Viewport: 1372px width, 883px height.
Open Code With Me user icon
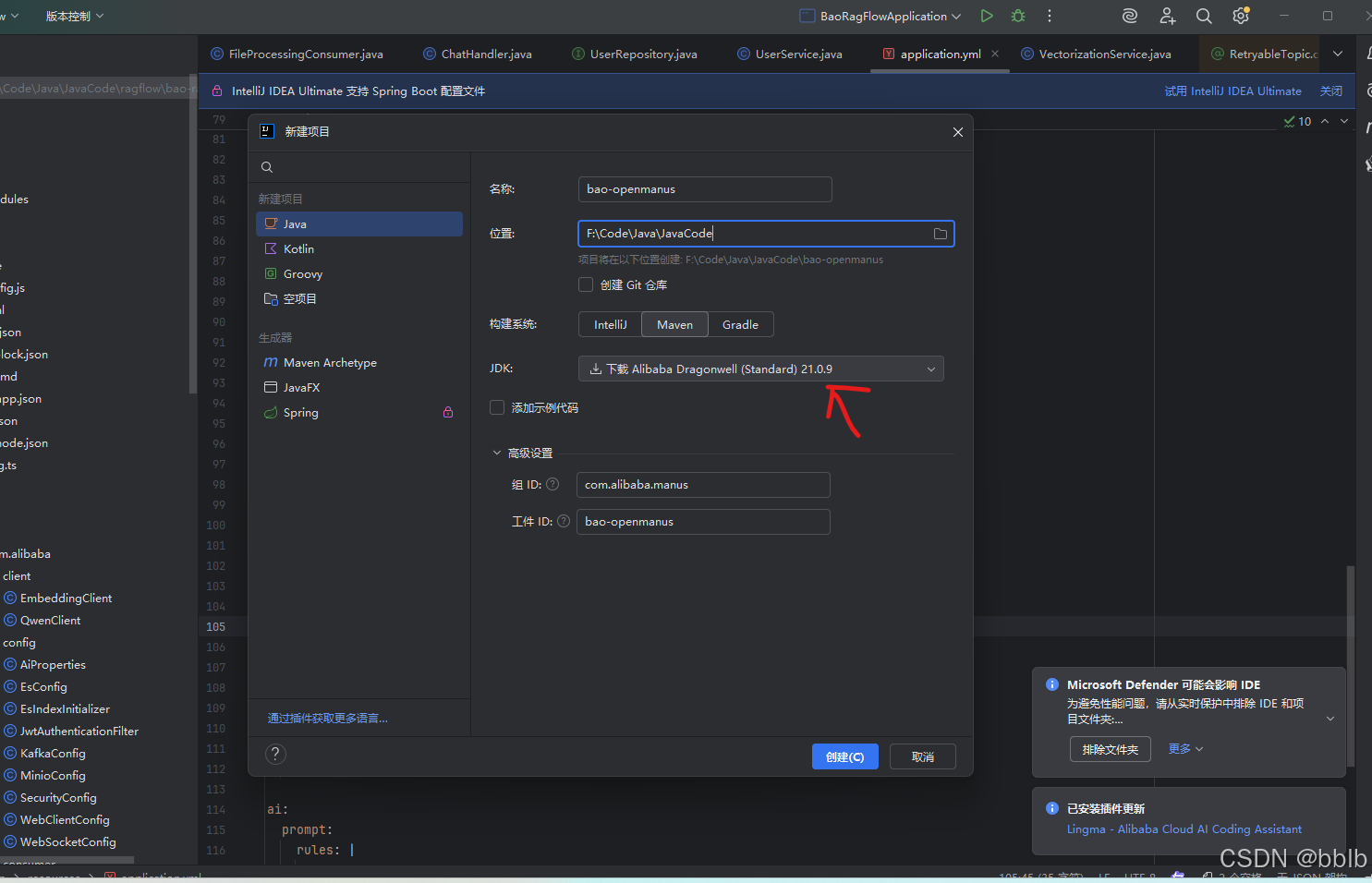(1168, 16)
